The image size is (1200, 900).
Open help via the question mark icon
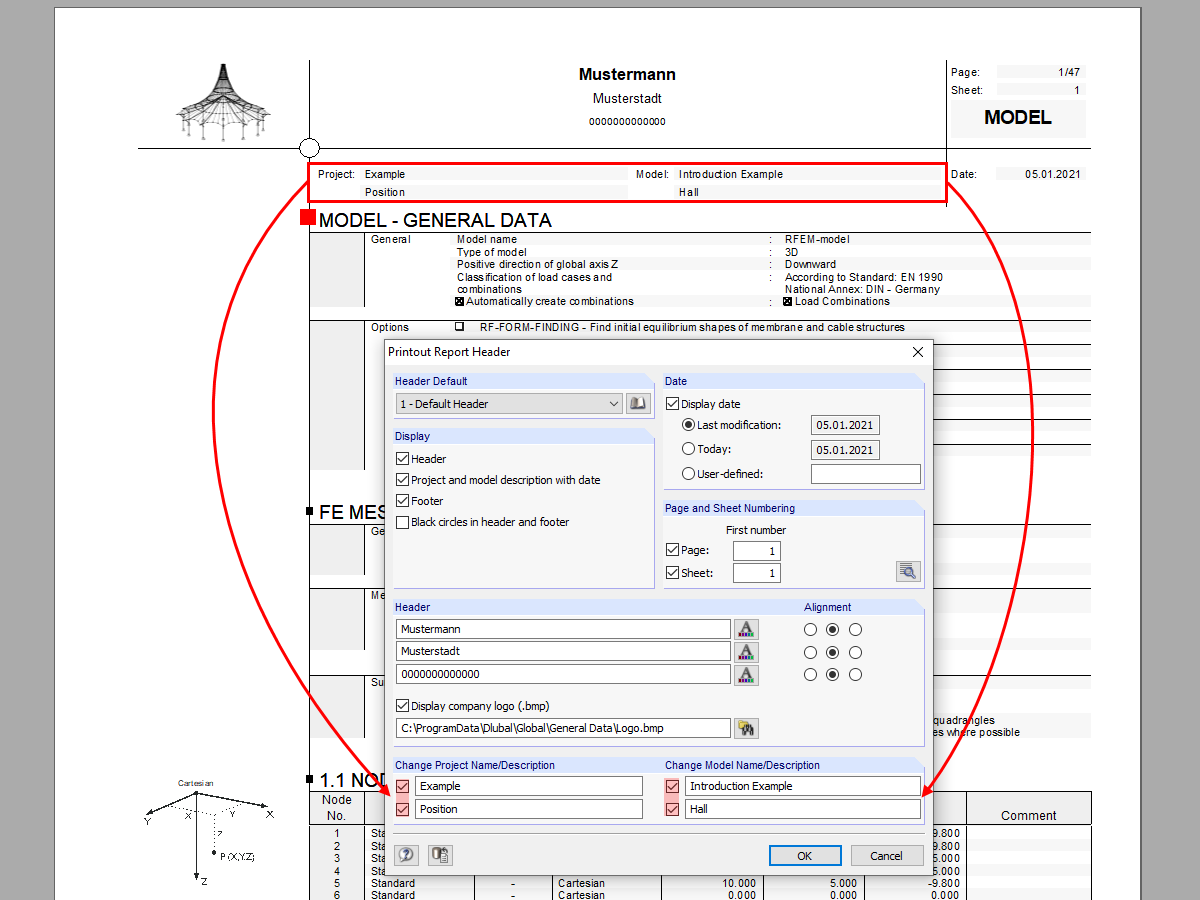pyautogui.click(x=406, y=855)
